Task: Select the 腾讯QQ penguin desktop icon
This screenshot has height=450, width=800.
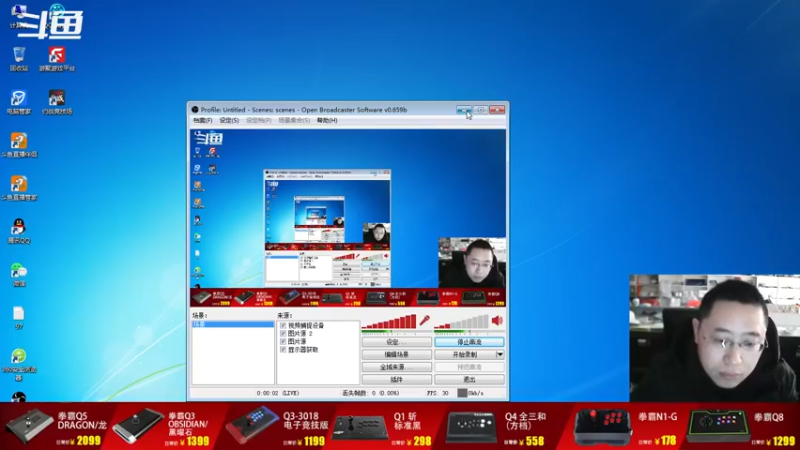Action: coord(19,231)
